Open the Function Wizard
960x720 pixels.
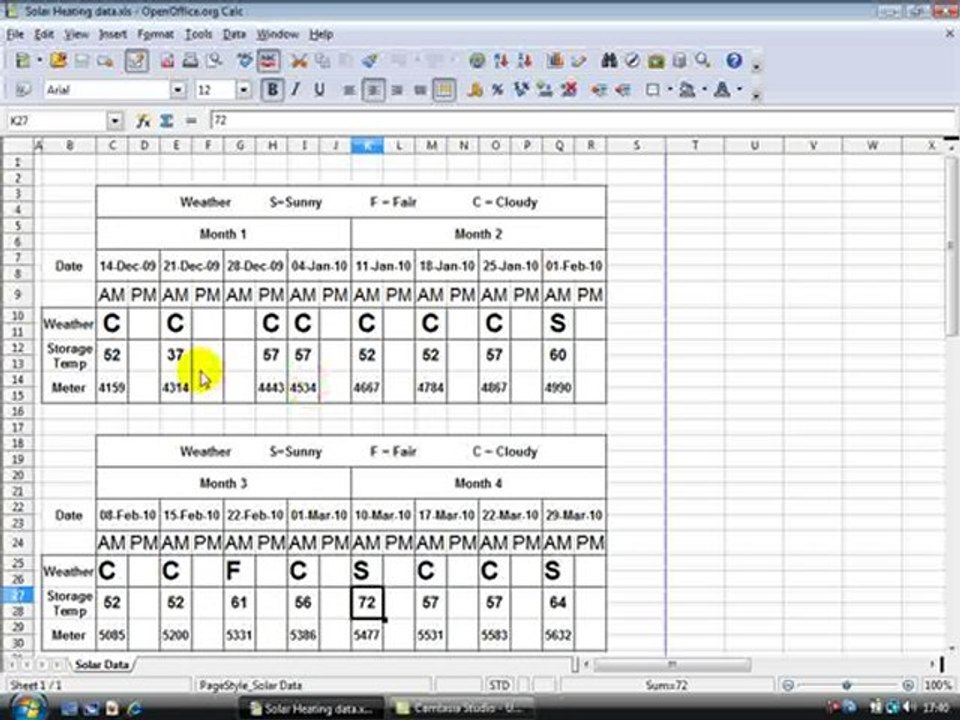[x=143, y=121]
